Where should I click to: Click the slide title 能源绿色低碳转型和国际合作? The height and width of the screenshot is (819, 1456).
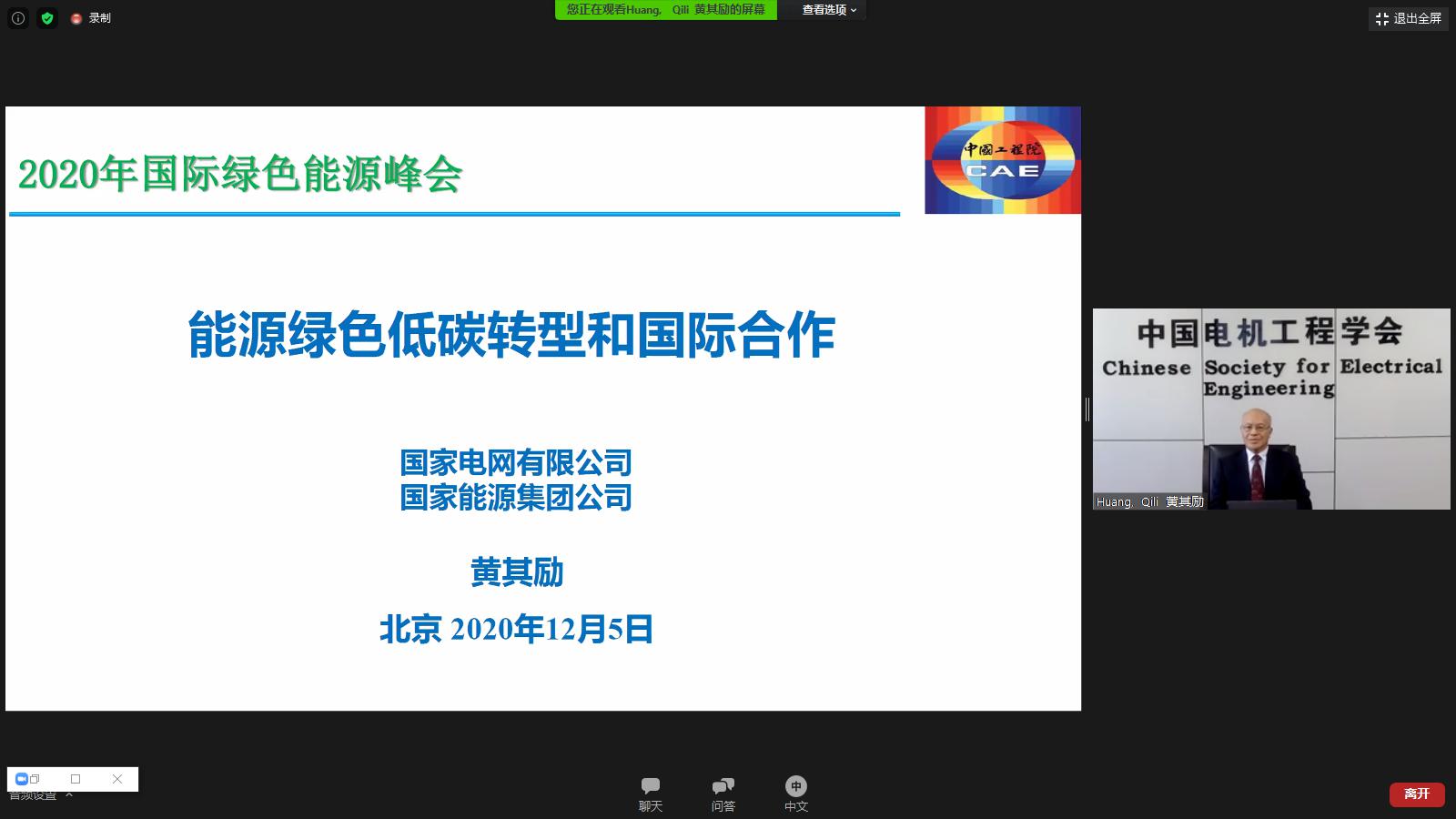click(x=511, y=335)
